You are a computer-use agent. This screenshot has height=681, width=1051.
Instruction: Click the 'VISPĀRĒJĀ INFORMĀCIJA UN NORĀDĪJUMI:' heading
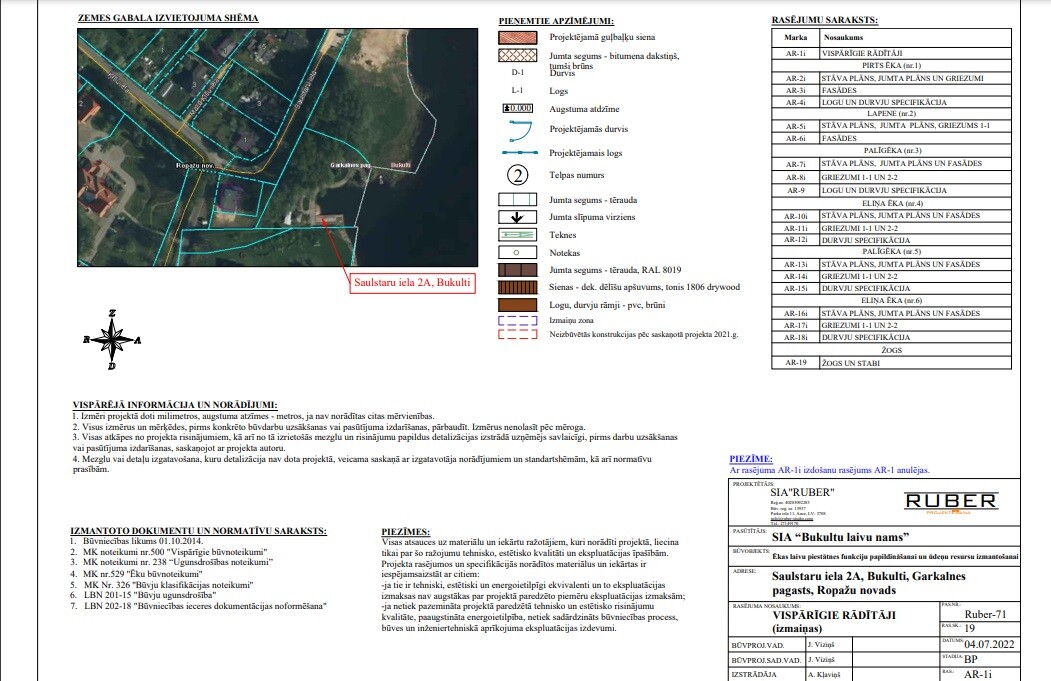[175, 405]
